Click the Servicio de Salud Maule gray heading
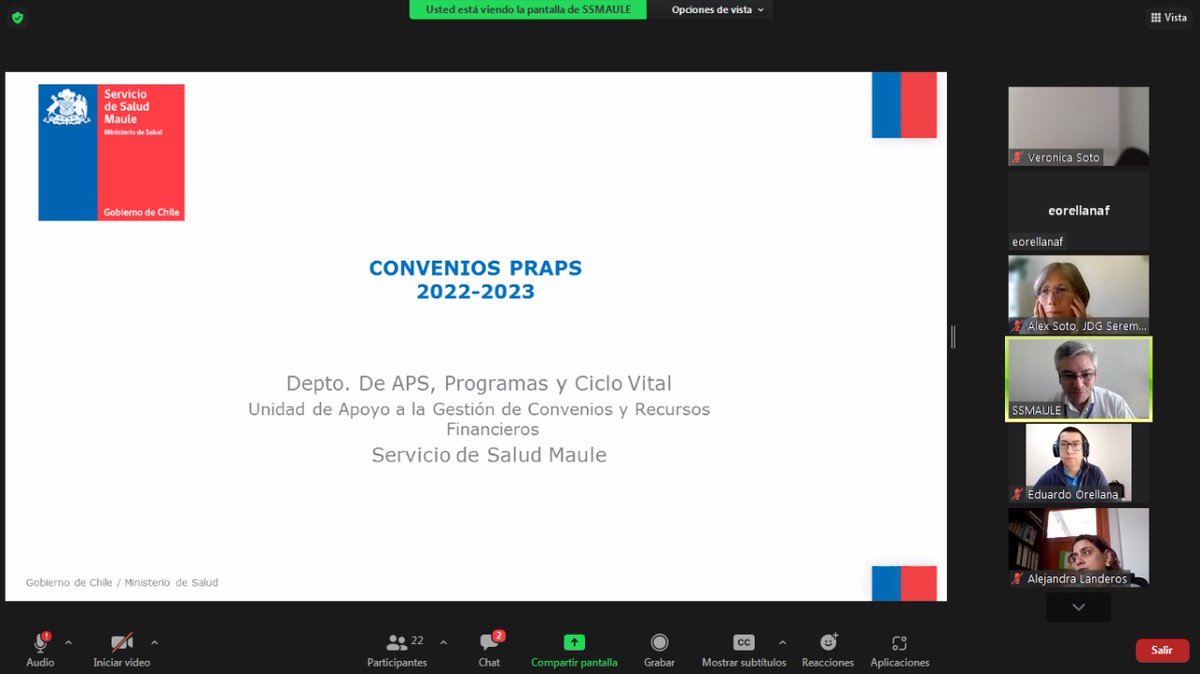1200x674 pixels. coord(489,455)
